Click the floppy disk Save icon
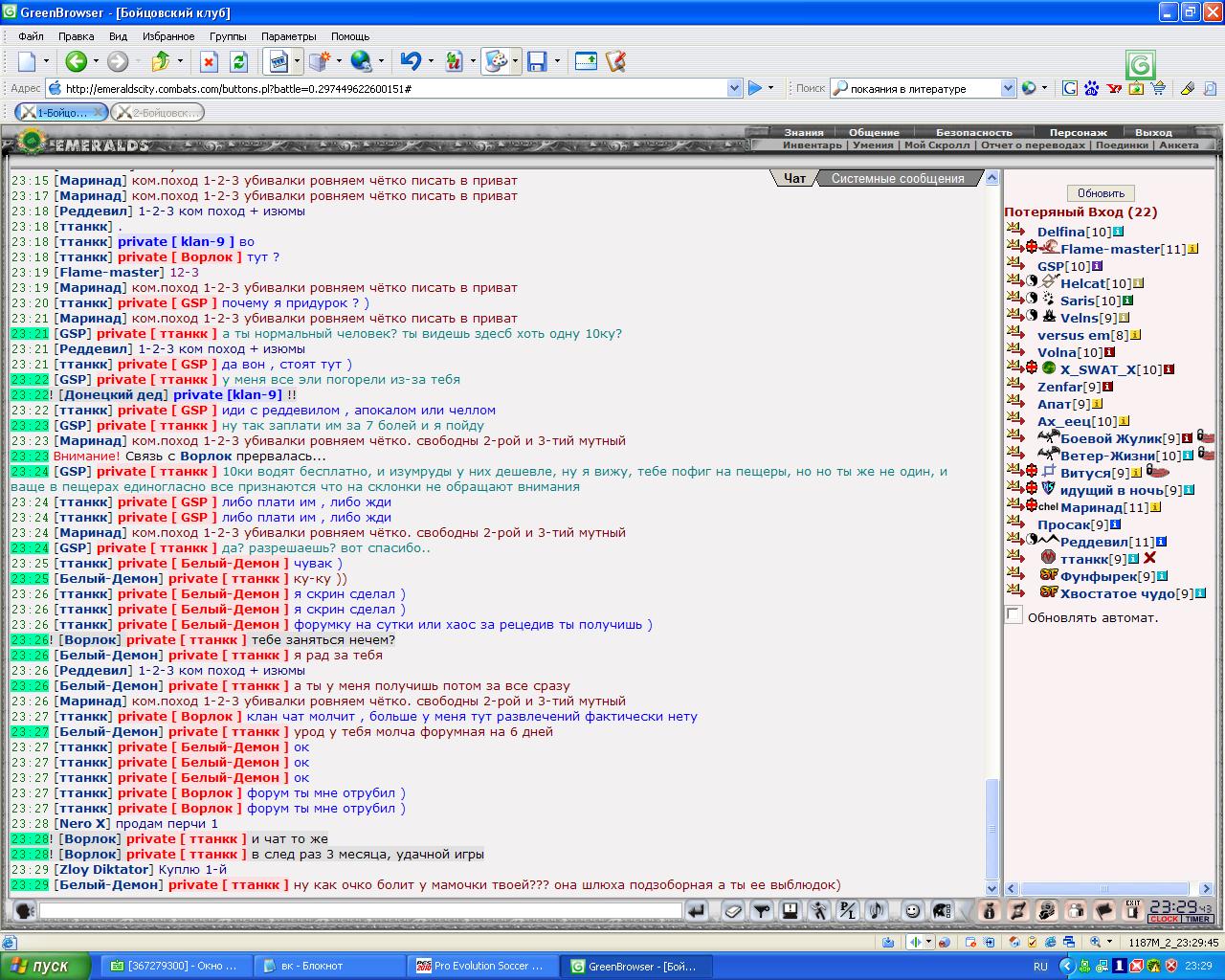The image size is (1225, 980). pyautogui.click(x=537, y=61)
